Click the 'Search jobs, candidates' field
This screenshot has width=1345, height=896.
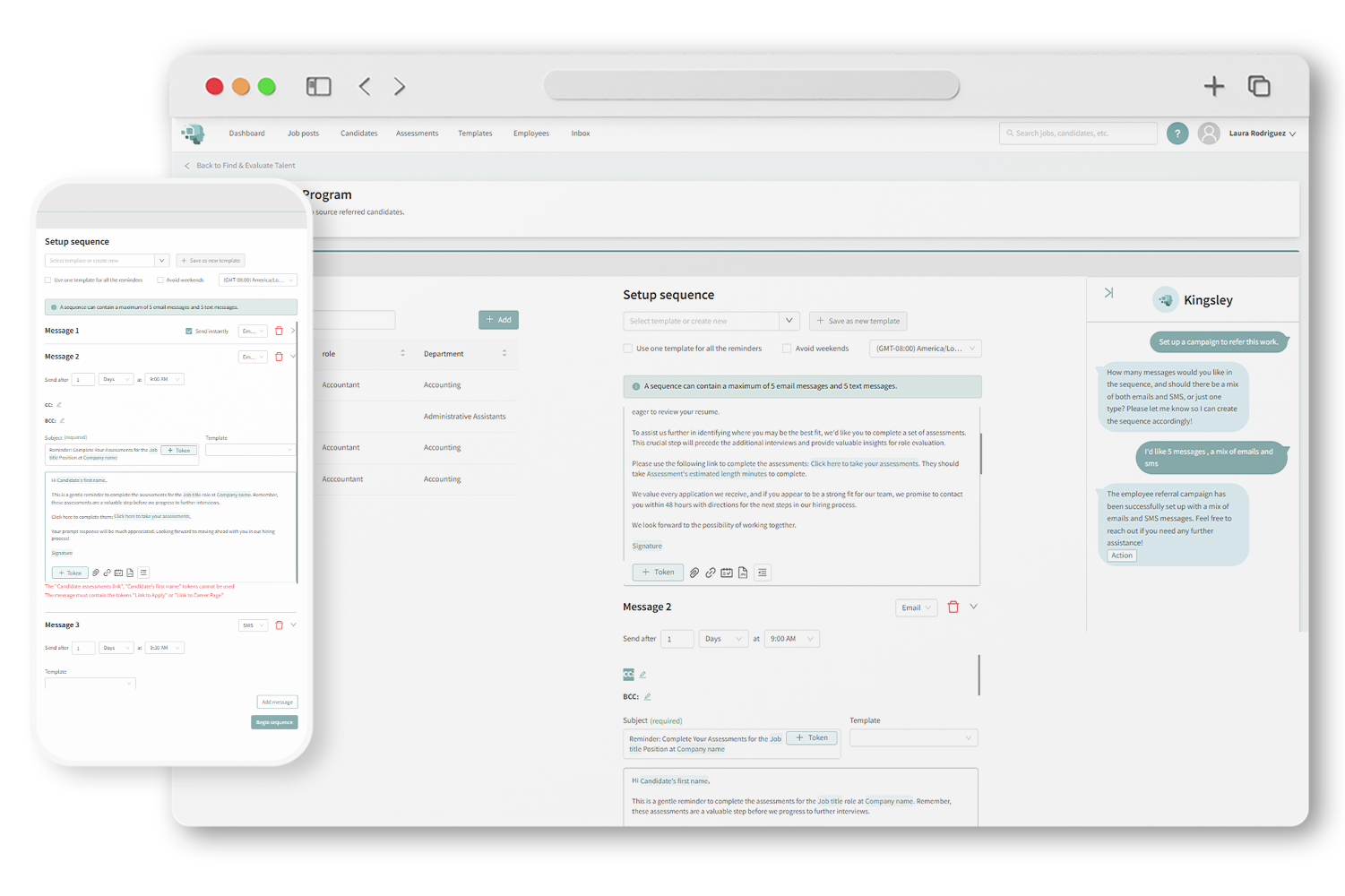(1077, 133)
